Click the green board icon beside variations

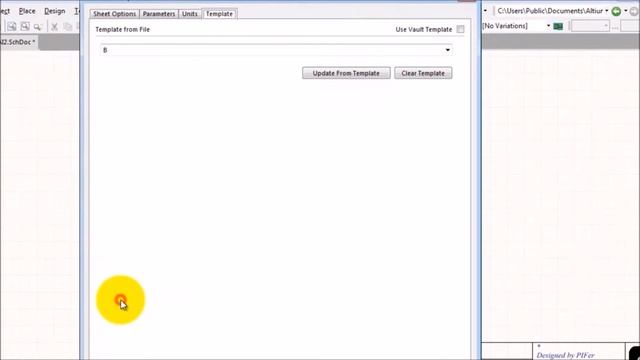558,27
